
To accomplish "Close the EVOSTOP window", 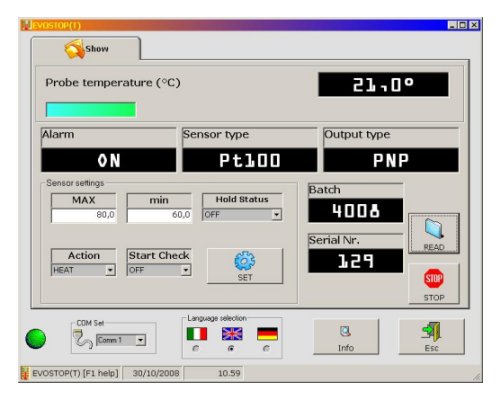I will [x=474, y=25].
